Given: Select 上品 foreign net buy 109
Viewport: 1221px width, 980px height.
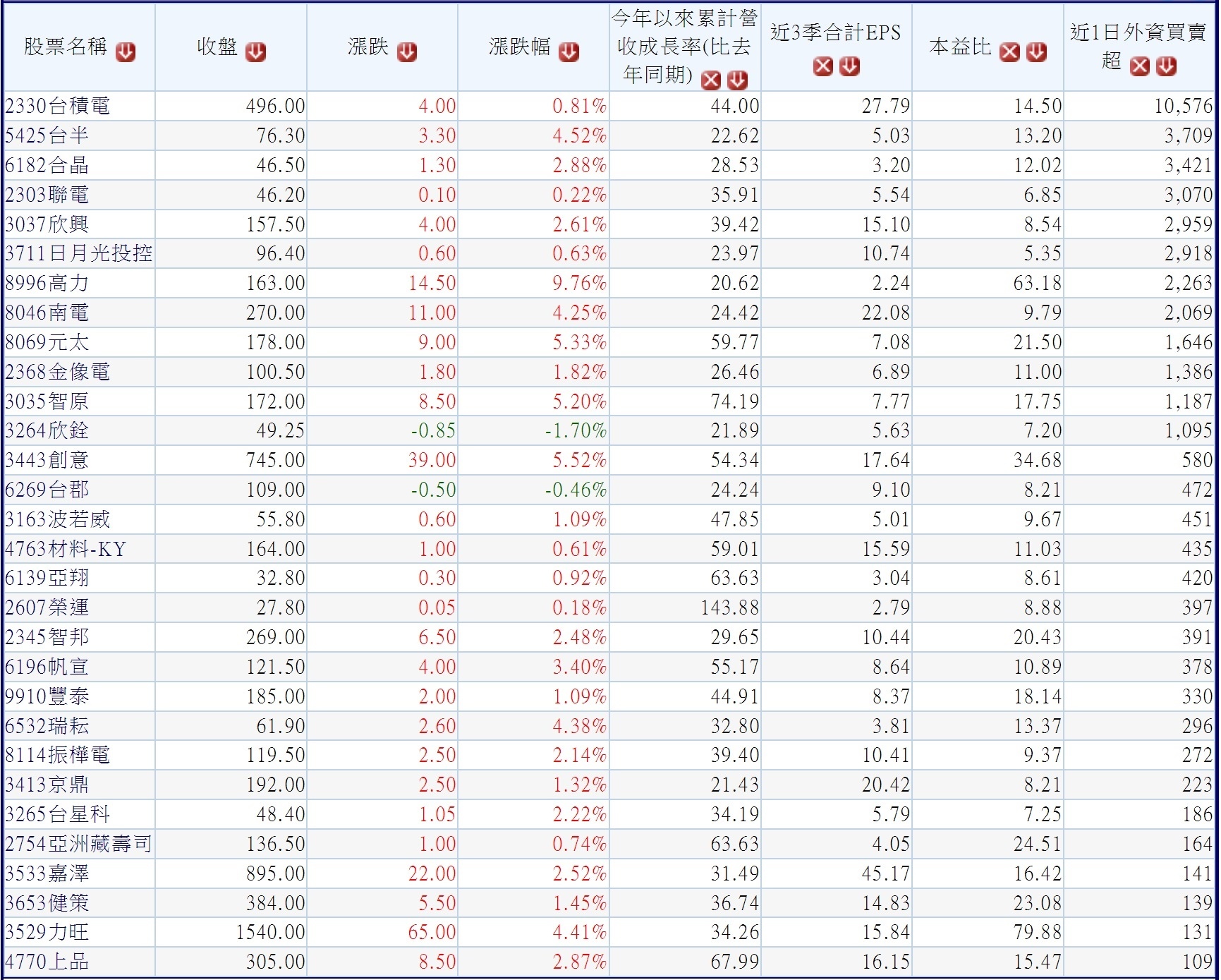Looking at the screenshot, I should pyautogui.click(x=1198, y=962).
